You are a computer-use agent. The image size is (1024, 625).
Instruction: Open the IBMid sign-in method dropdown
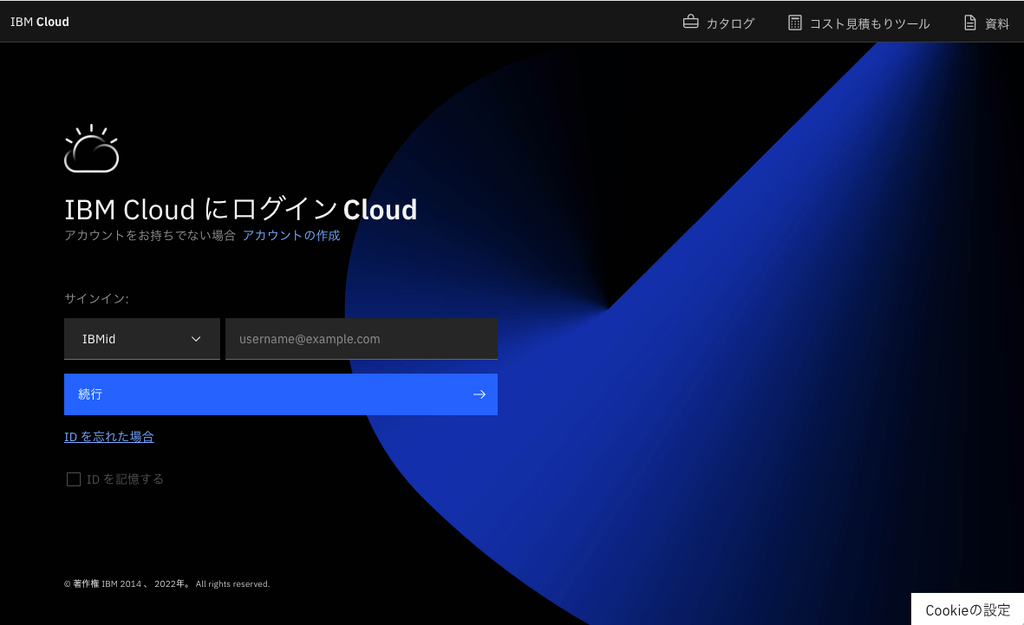(141, 339)
